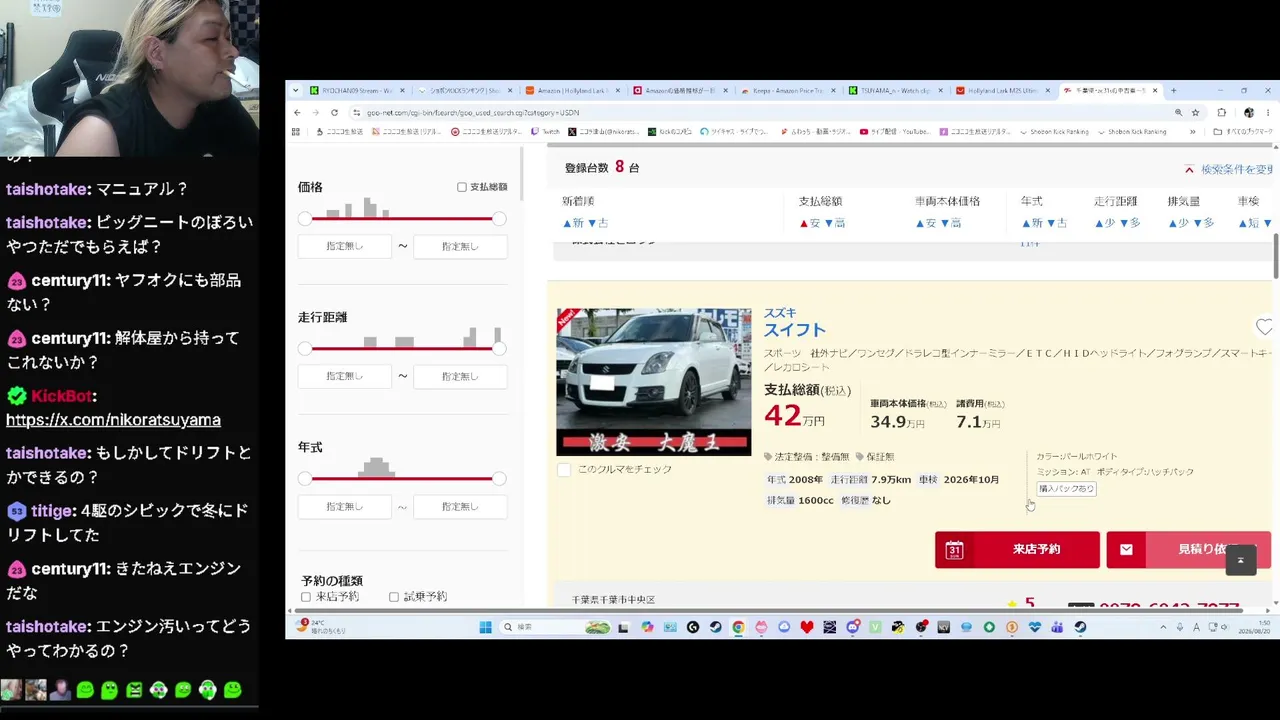This screenshot has width=1280, height=720.
Task: Check the 試乗予約 reservation type box
Action: pyautogui.click(x=393, y=597)
